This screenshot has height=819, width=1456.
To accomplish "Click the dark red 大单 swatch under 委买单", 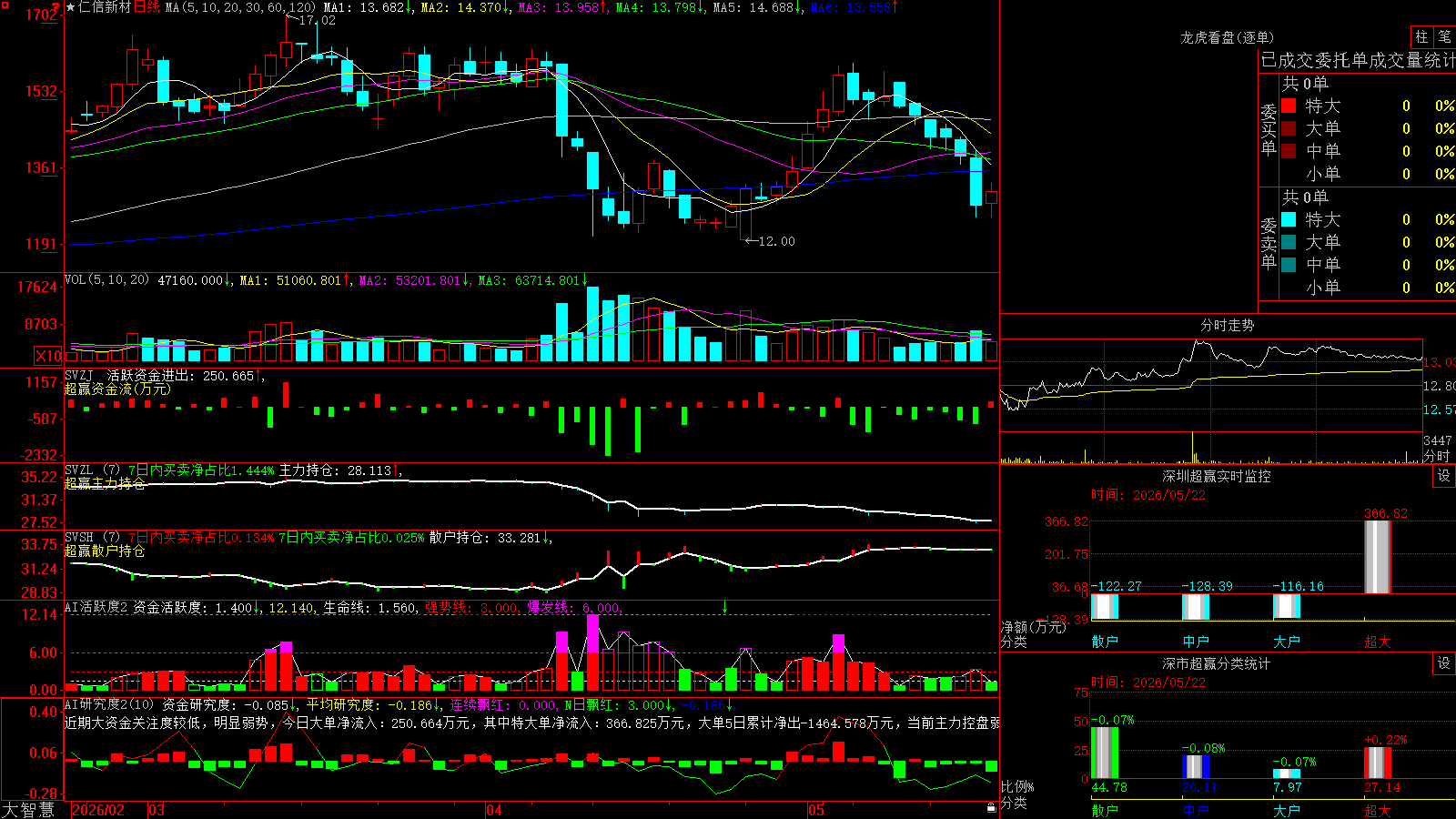I will pos(1289,128).
